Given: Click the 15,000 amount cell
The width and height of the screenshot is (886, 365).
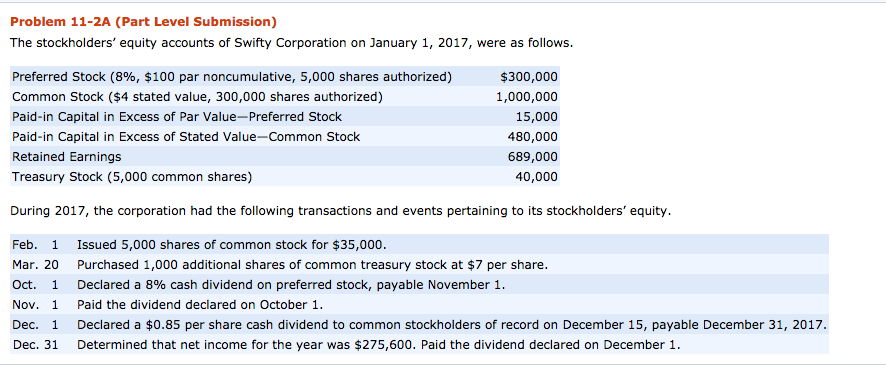Looking at the screenshot, I should click(536, 117).
